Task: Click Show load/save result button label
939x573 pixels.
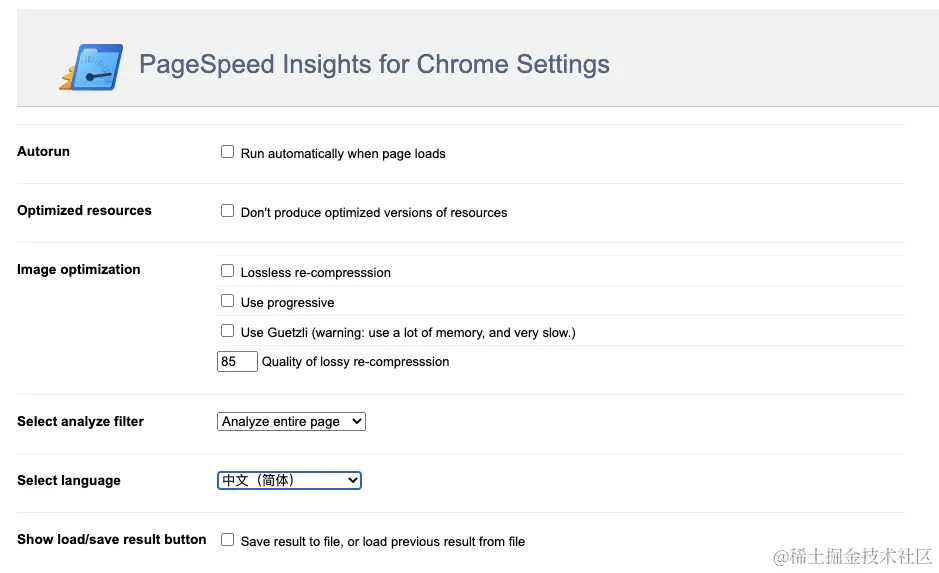Action: 111,540
